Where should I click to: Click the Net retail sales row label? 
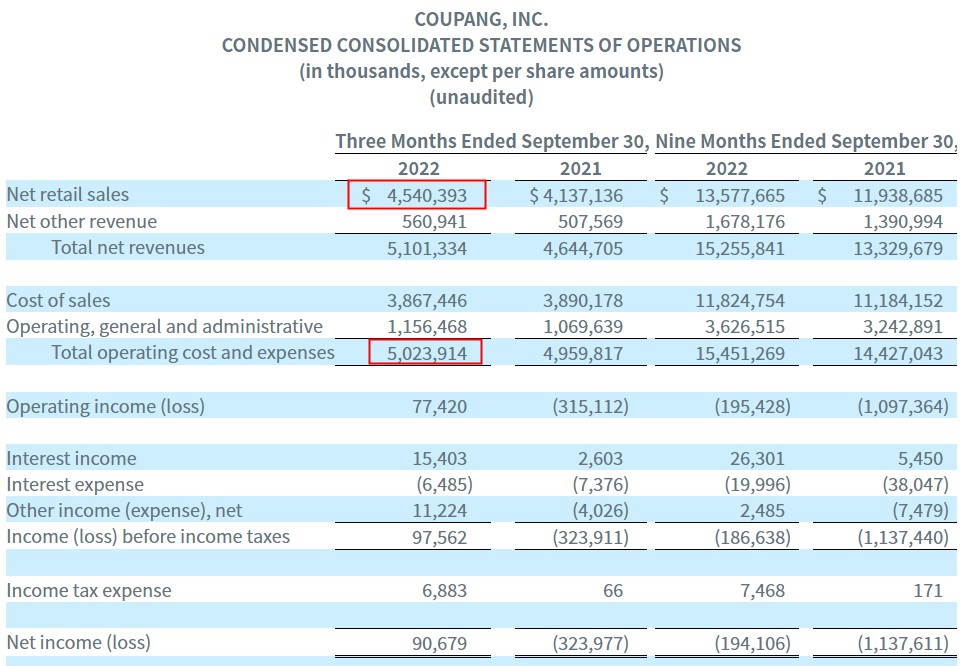pyautogui.click(x=68, y=195)
